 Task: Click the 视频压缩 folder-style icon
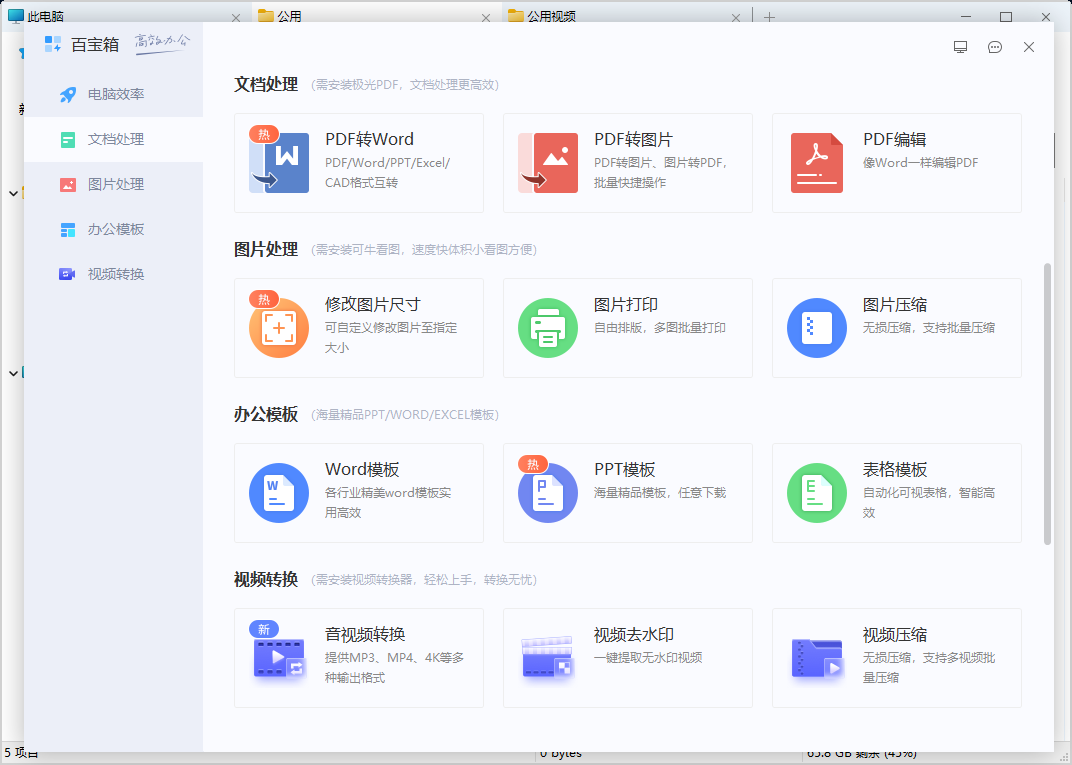click(817, 658)
